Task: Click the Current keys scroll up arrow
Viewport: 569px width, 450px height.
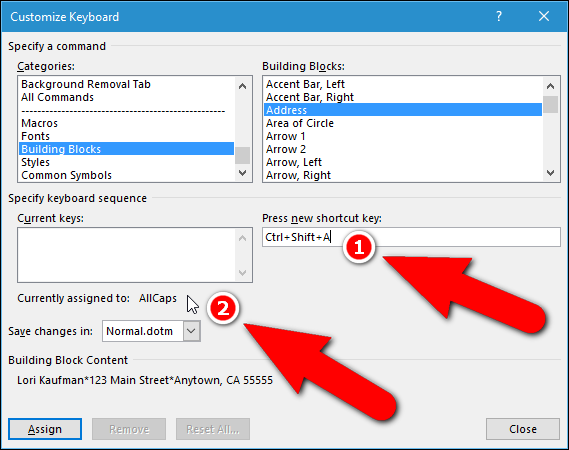Action: (x=242, y=238)
